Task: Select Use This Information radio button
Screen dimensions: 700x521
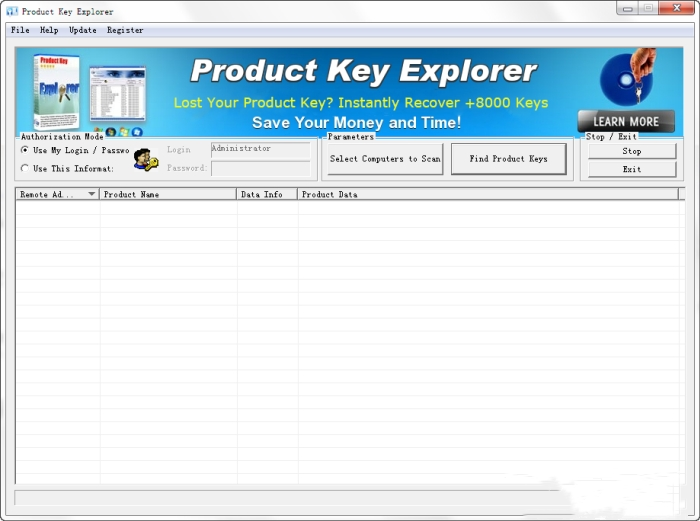Action: click(x=25, y=168)
